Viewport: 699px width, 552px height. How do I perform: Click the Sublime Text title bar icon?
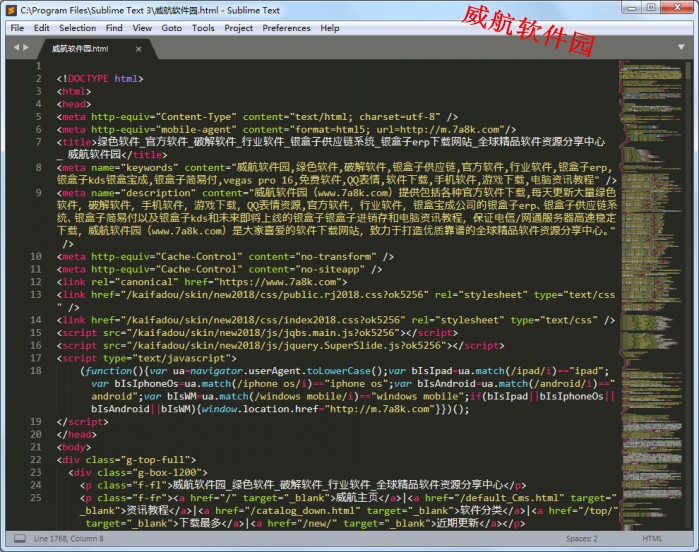[x=12, y=10]
